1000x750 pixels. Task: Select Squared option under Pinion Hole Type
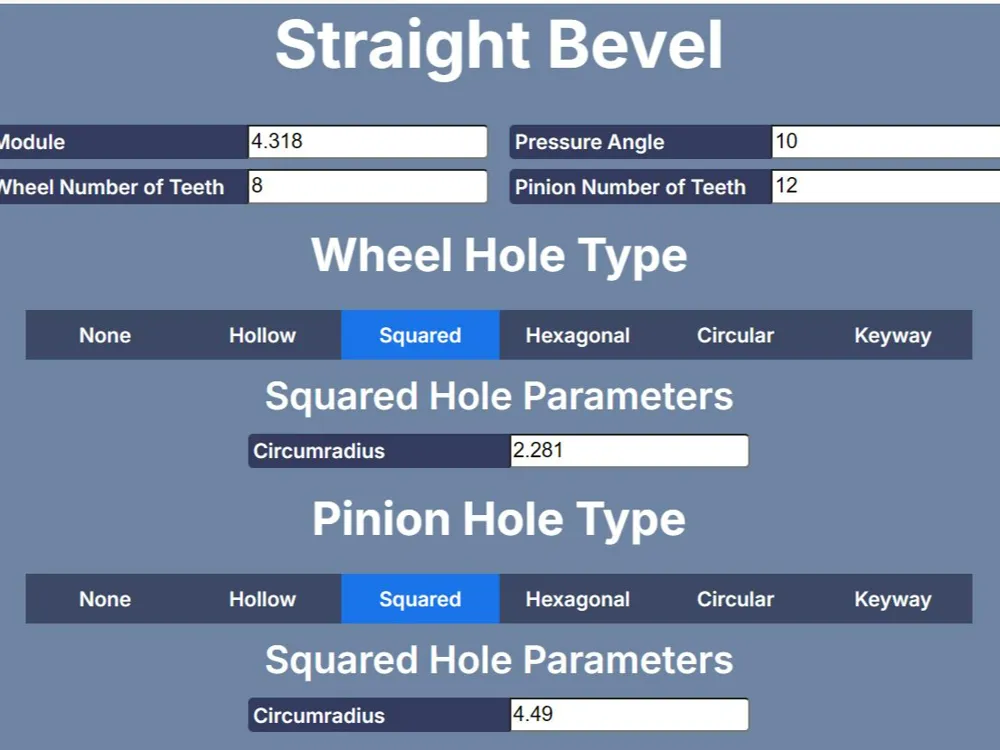(x=420, y=599)
